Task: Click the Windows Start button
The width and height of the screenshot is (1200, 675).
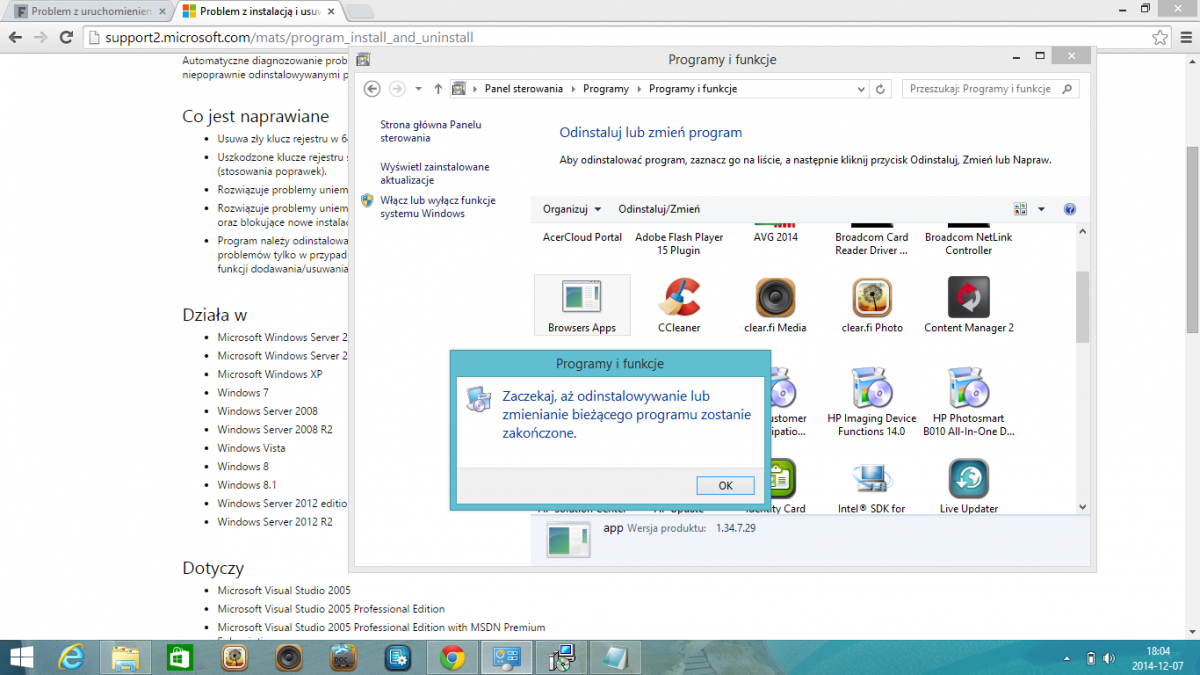Action: [21, 657]
